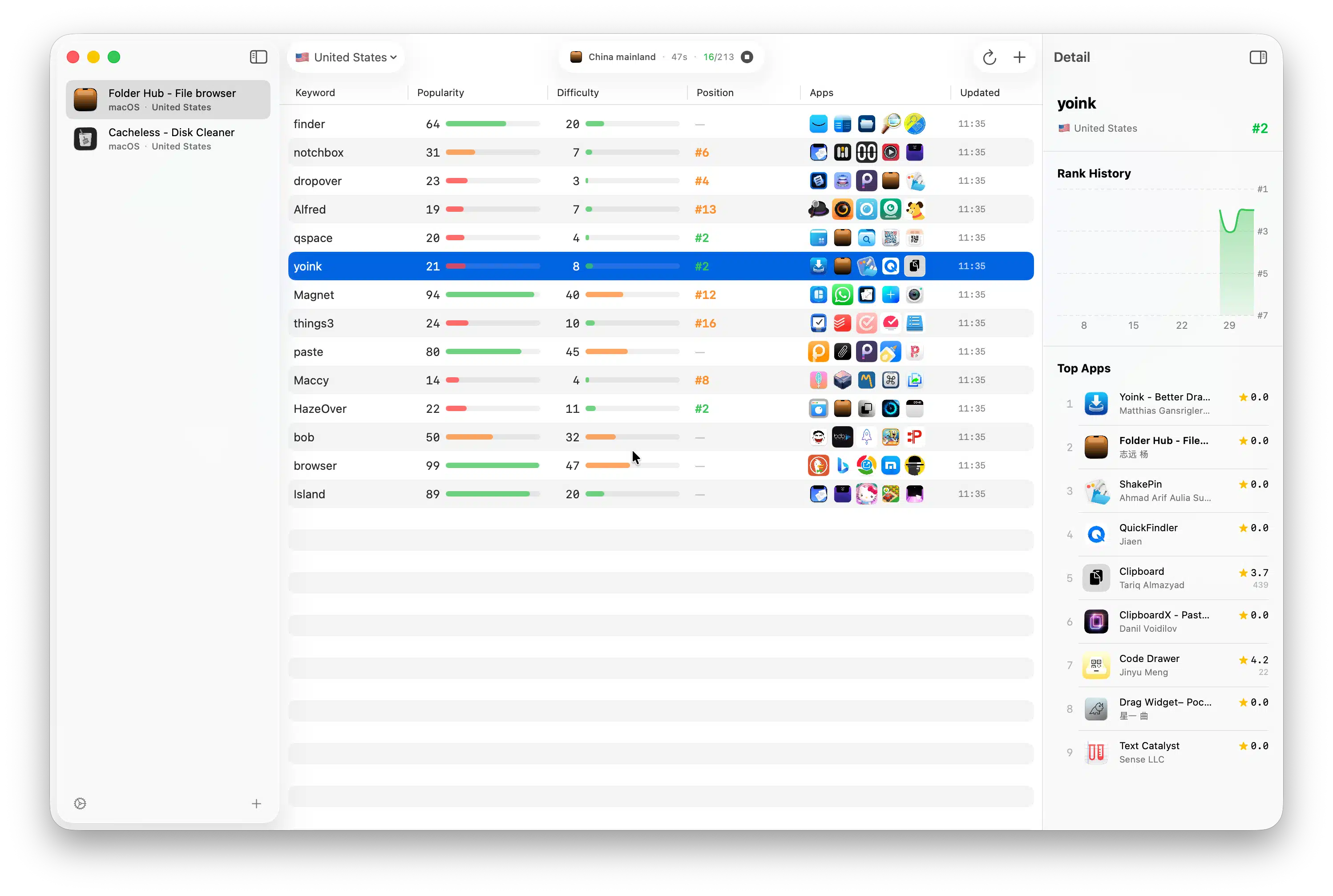This screenshot has width=1333, height=896.
Task: Select the things3 keyword row
Action: click(661, 323)
